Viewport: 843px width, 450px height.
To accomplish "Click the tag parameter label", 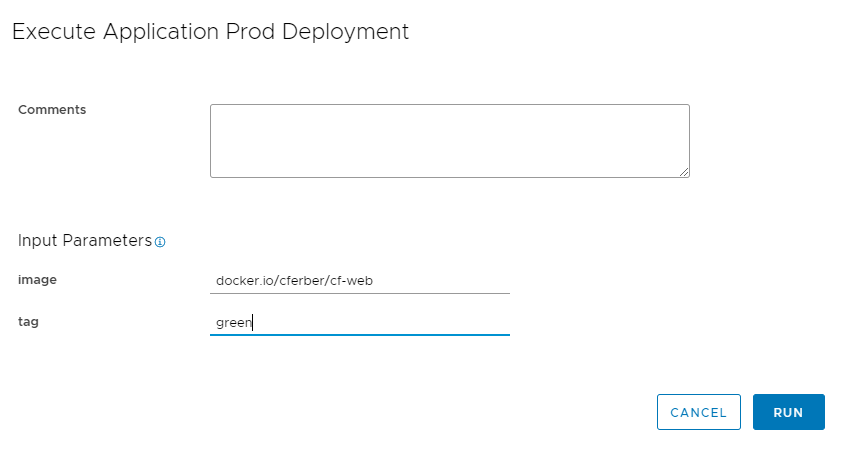I will pyautogui.click(x=28, y=322).
